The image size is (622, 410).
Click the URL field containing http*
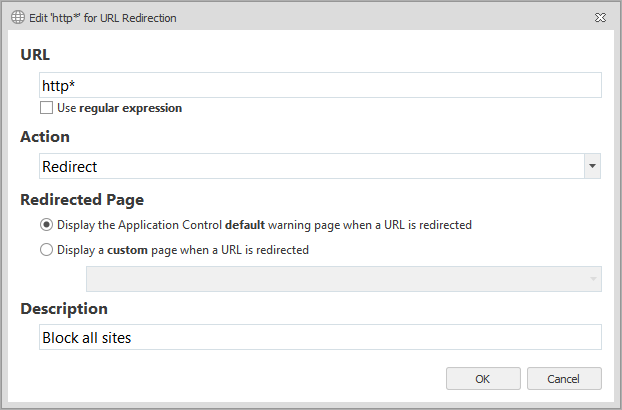pyautogui.click(x=320, y=85)
